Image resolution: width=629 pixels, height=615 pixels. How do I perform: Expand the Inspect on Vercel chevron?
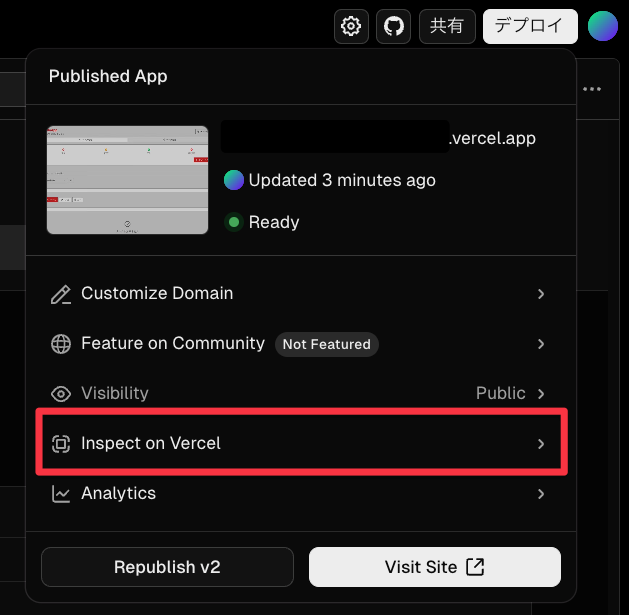(x=541, y=444)
